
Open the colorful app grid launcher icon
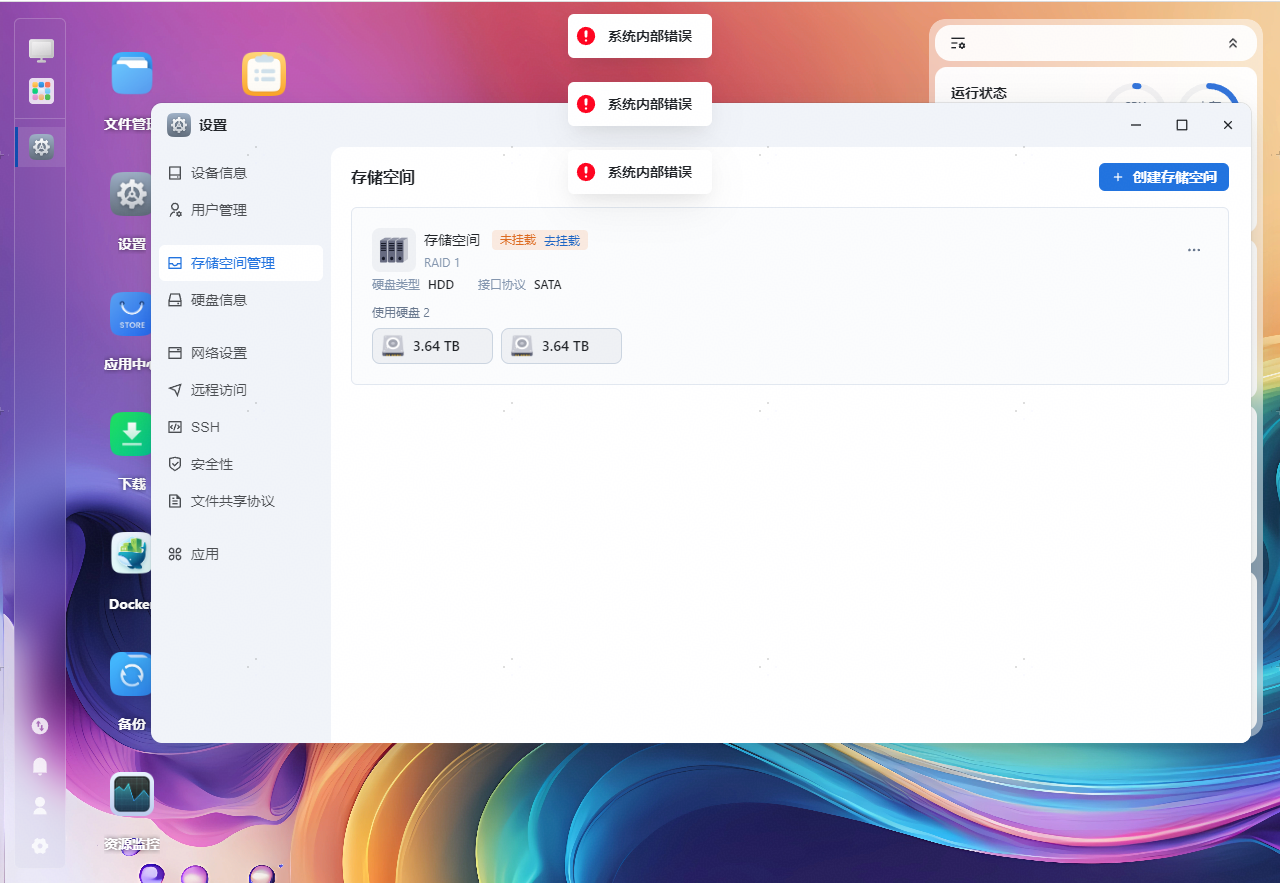41,91
